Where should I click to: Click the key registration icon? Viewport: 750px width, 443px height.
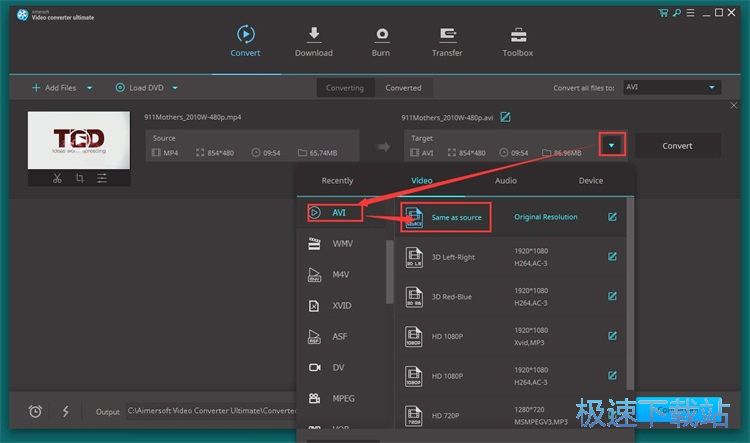click(676, 13)
